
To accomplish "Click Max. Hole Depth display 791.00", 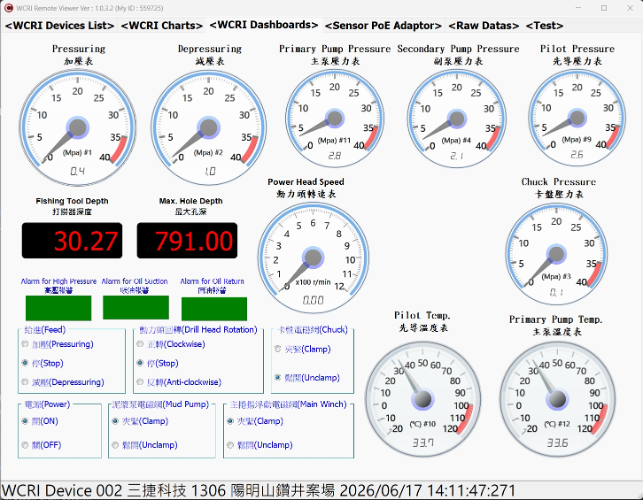I will (187, 240).
